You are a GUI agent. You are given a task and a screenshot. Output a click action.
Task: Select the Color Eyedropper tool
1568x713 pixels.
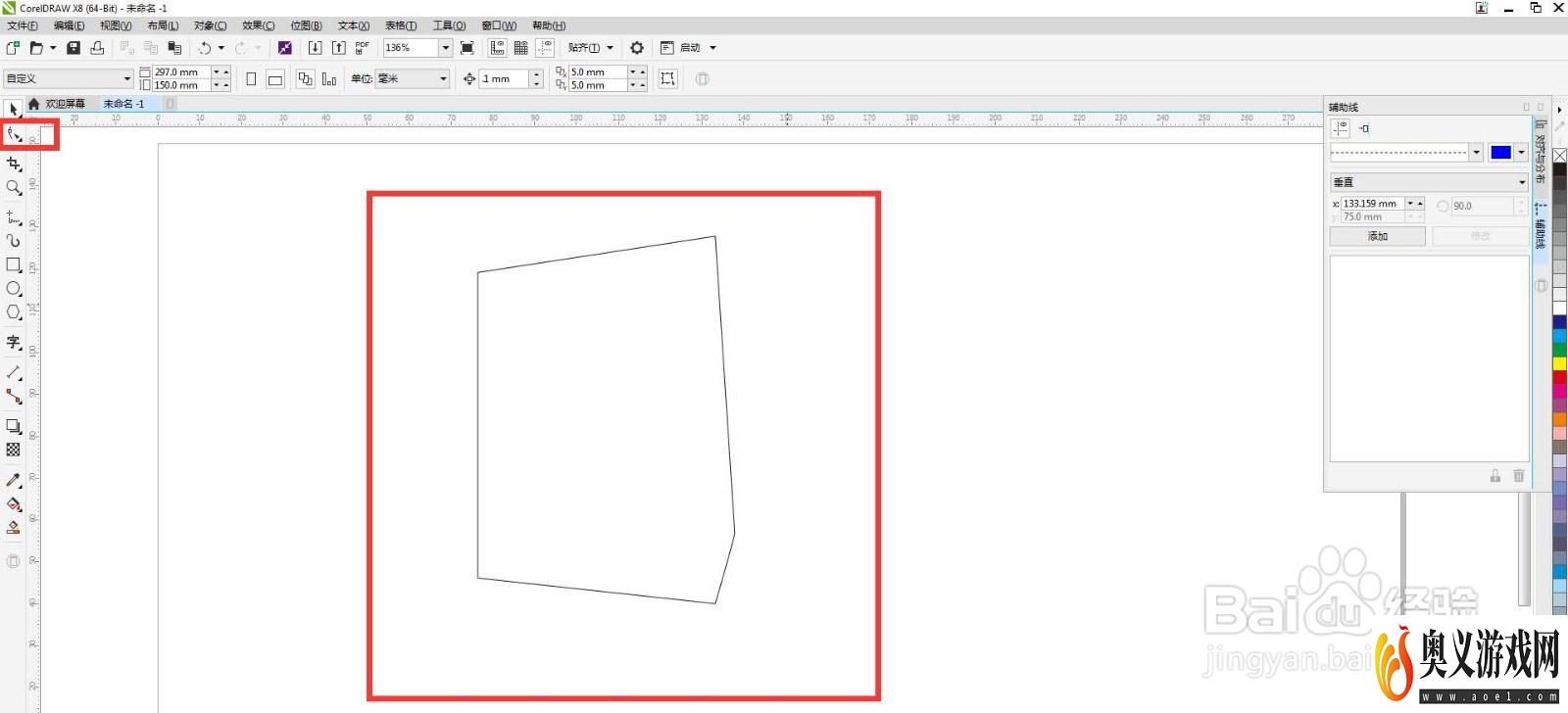14,480
